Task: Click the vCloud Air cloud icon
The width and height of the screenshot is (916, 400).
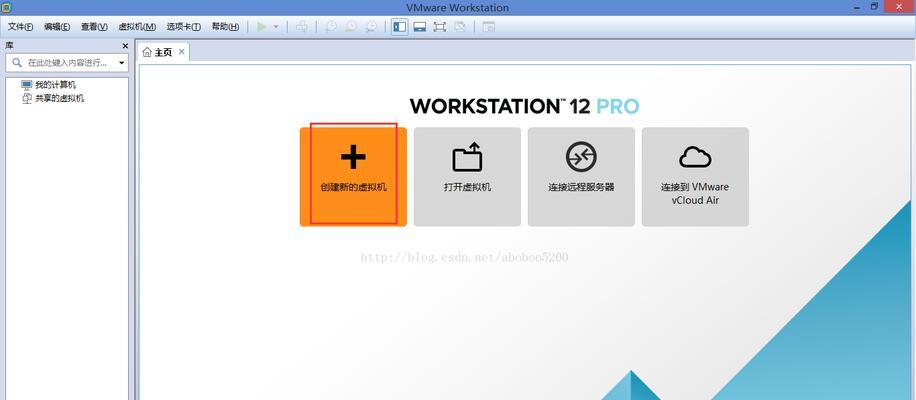Action: pos(695,157)
